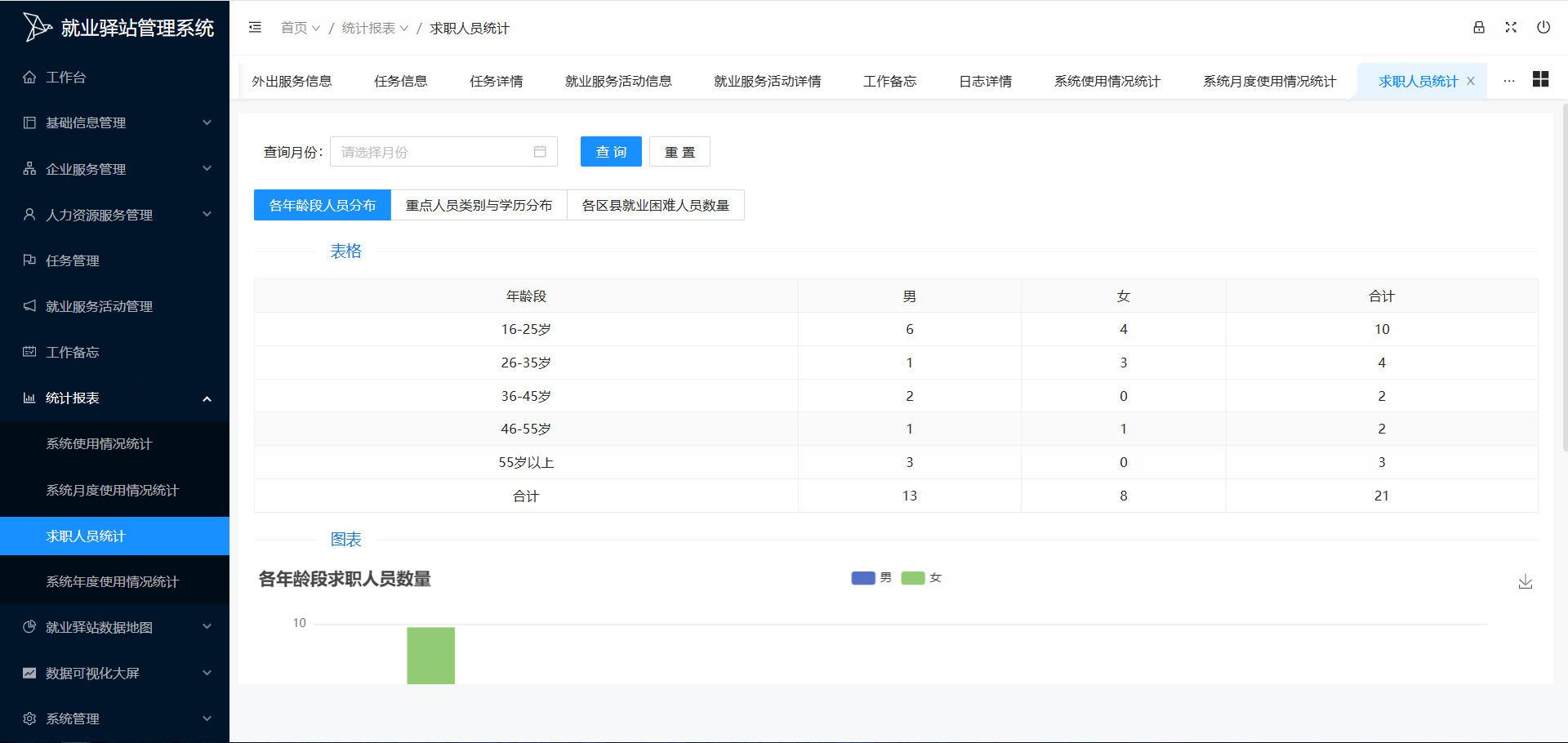This screenshot has width=1568, height=743.
Task: Expand the 数据可视化大屏 sidebar menu
Action: coord(114,673)
